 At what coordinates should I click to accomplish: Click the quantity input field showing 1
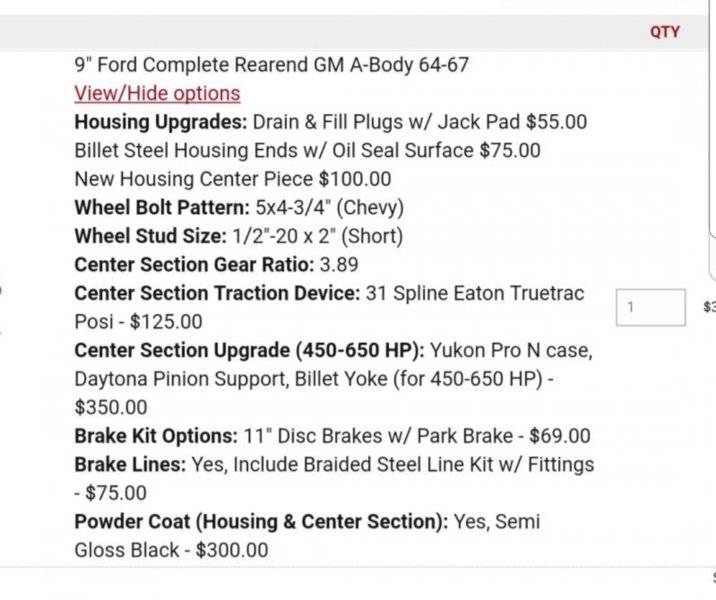click(651, 307)
